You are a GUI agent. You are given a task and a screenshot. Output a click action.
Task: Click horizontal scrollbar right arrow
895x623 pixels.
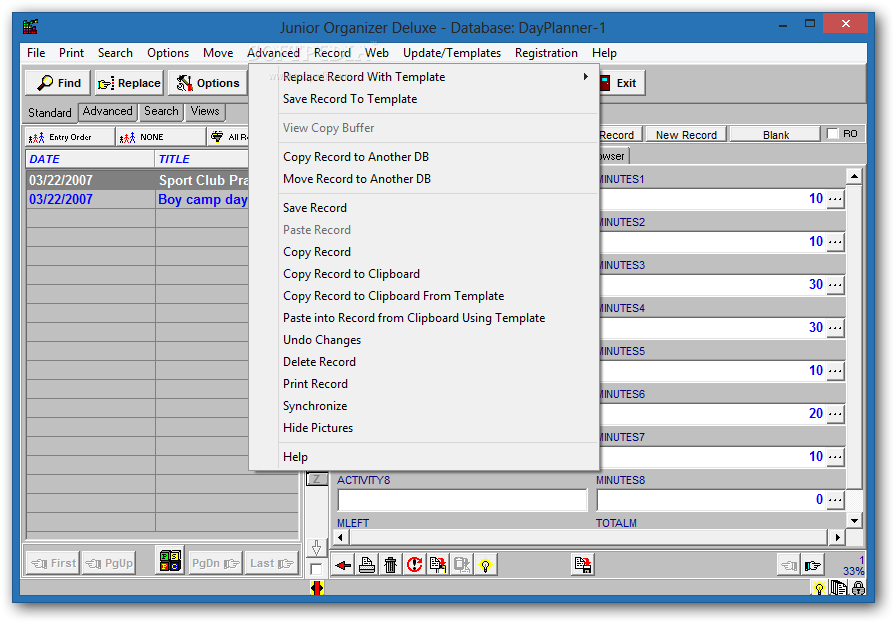[x=837, y=537]
